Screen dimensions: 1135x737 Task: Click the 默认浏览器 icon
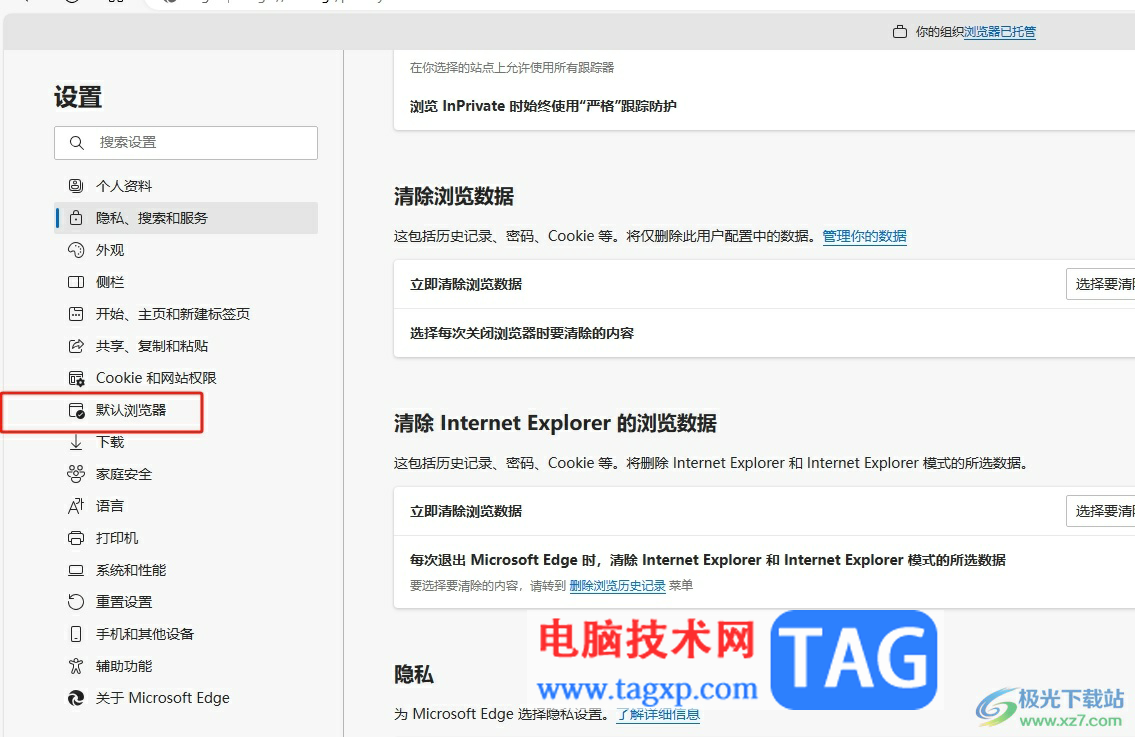click(x=76, y=410)
